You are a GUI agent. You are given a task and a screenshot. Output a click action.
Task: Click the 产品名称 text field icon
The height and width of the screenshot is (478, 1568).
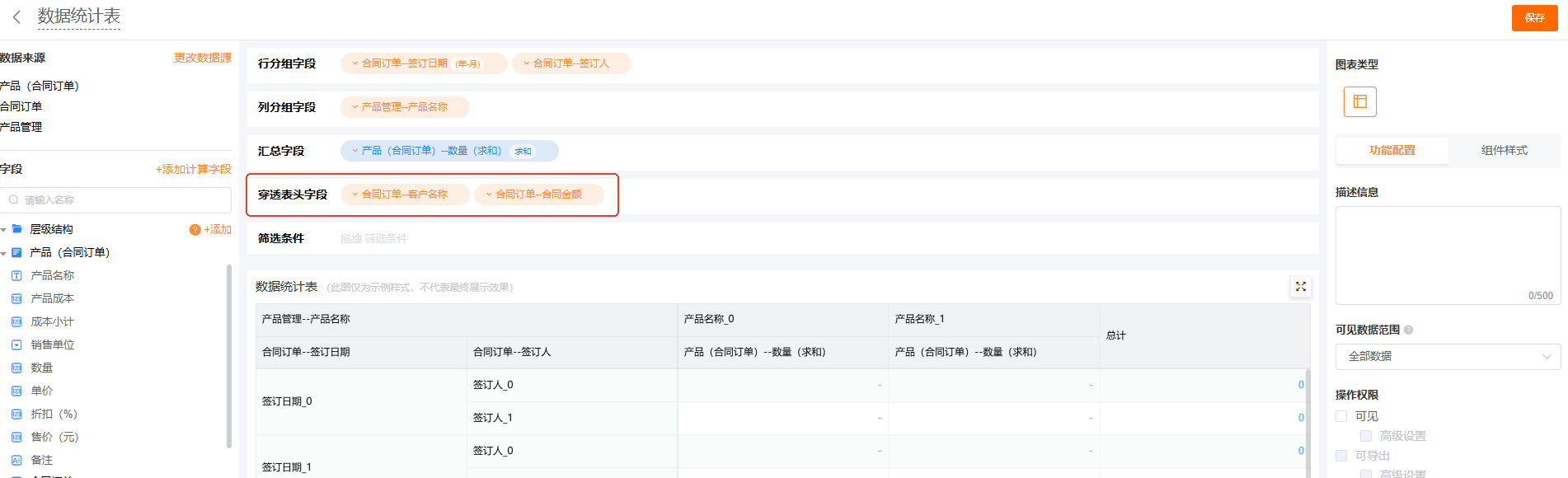tap(16, 275)
